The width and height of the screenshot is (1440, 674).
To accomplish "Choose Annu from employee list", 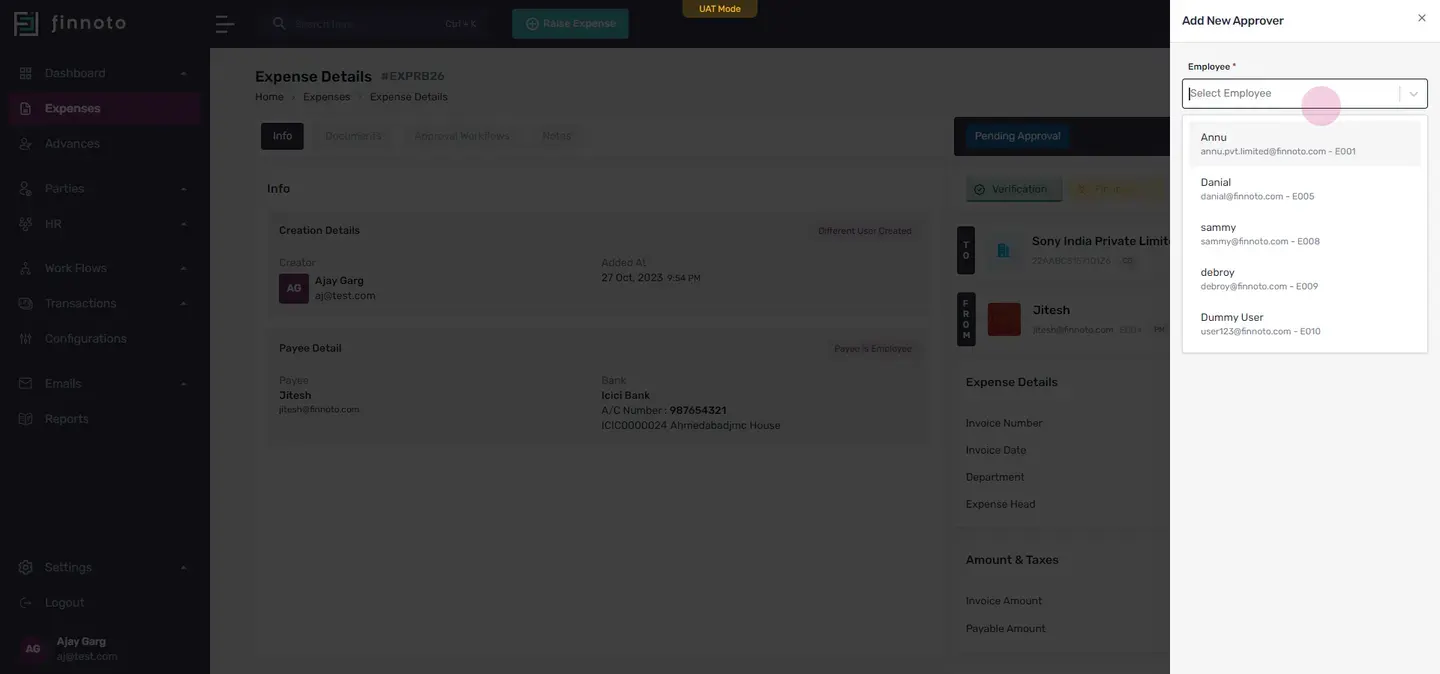I will point(1304,144).
